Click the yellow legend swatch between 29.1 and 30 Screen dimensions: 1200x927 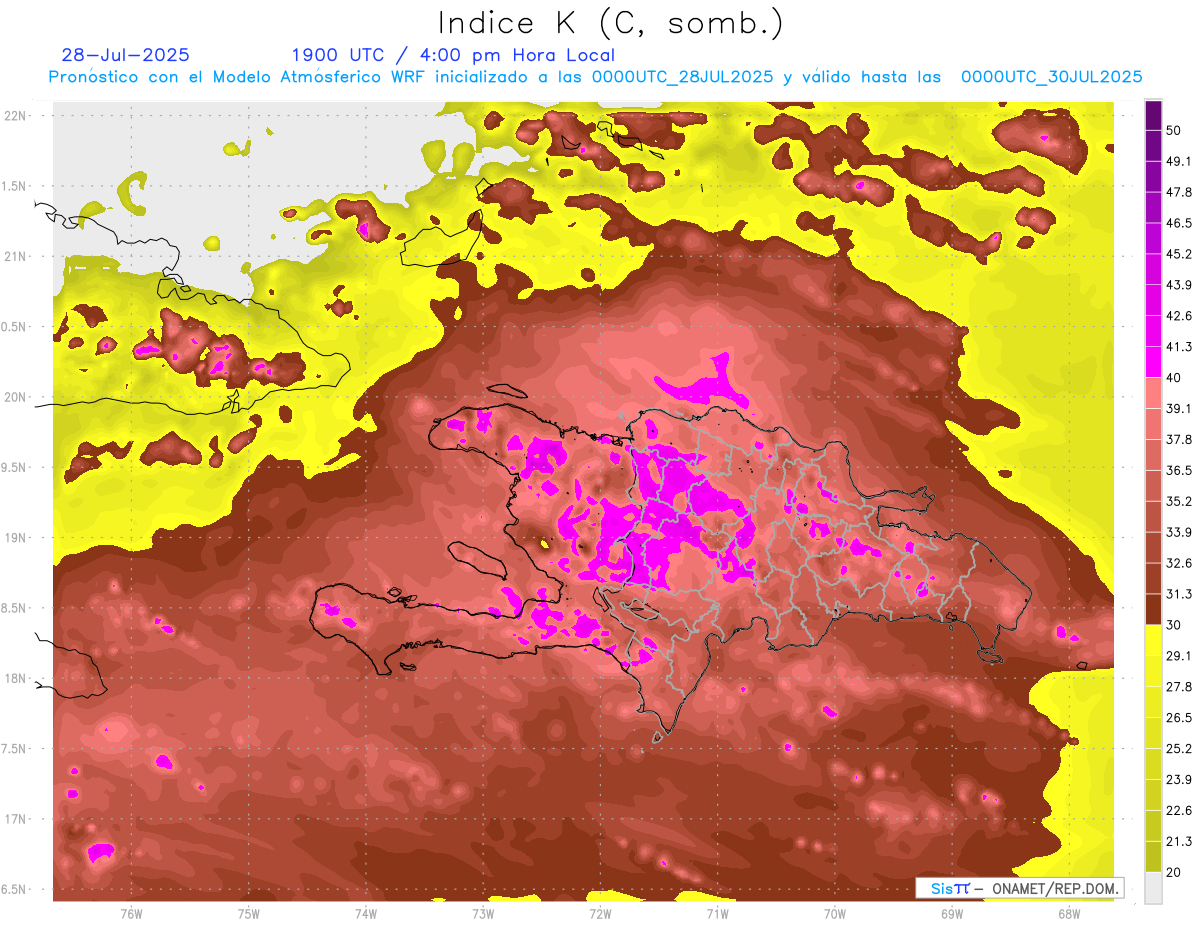click(x=1153, y=640)
